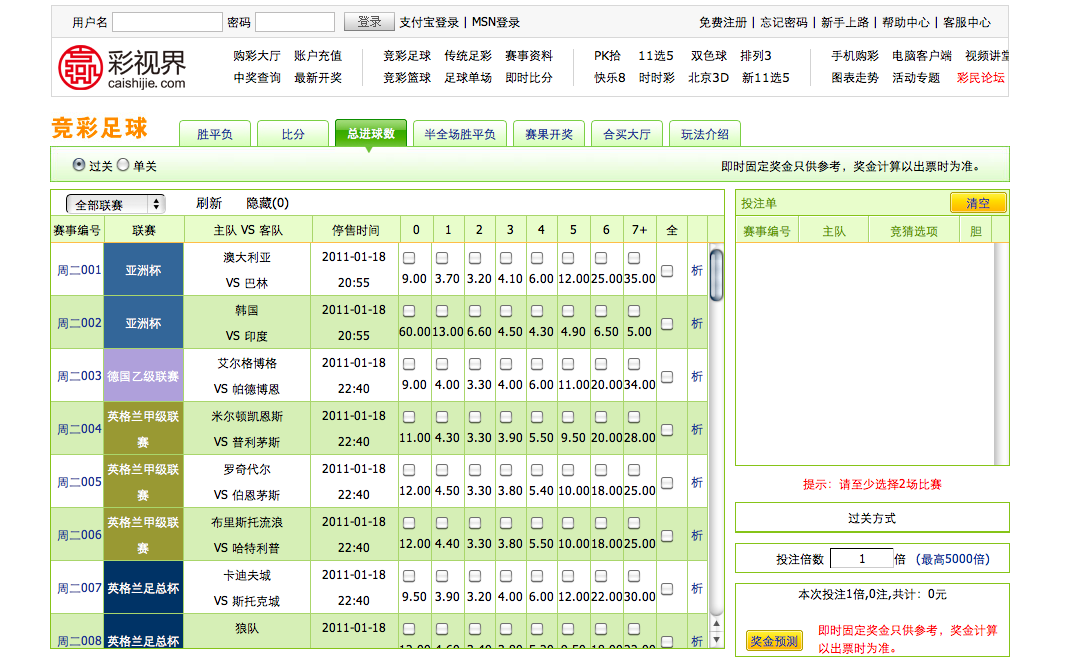Open 析 analysis for match 周二004
Viewport: 1065px width, 666px height.
[697, 429]
